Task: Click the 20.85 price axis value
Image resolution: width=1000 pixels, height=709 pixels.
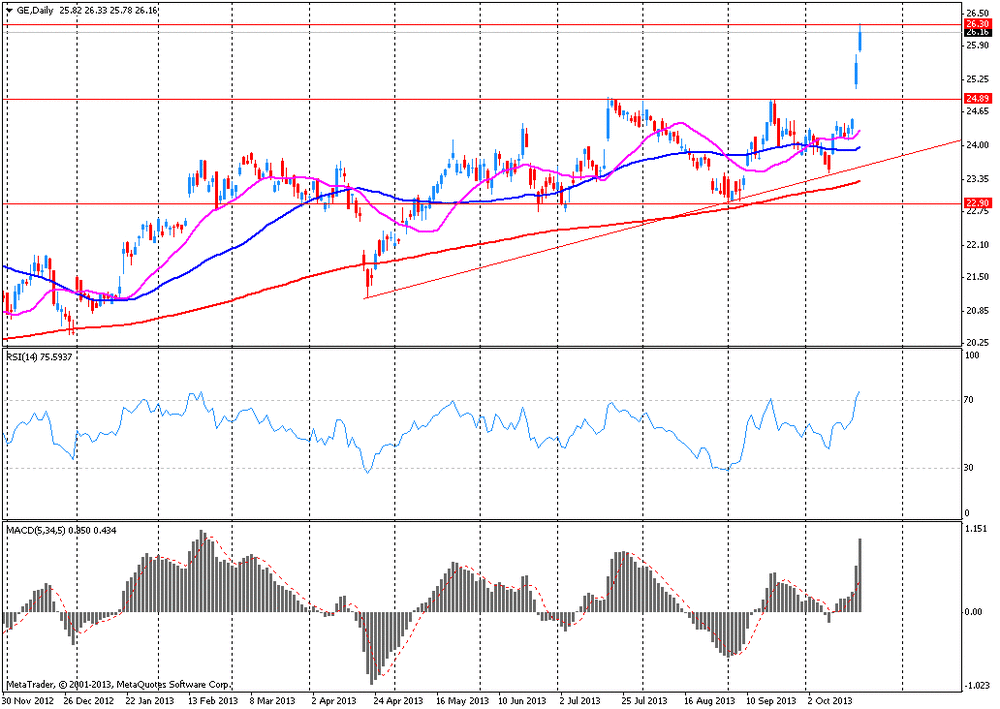Action: tap(977, 311)
